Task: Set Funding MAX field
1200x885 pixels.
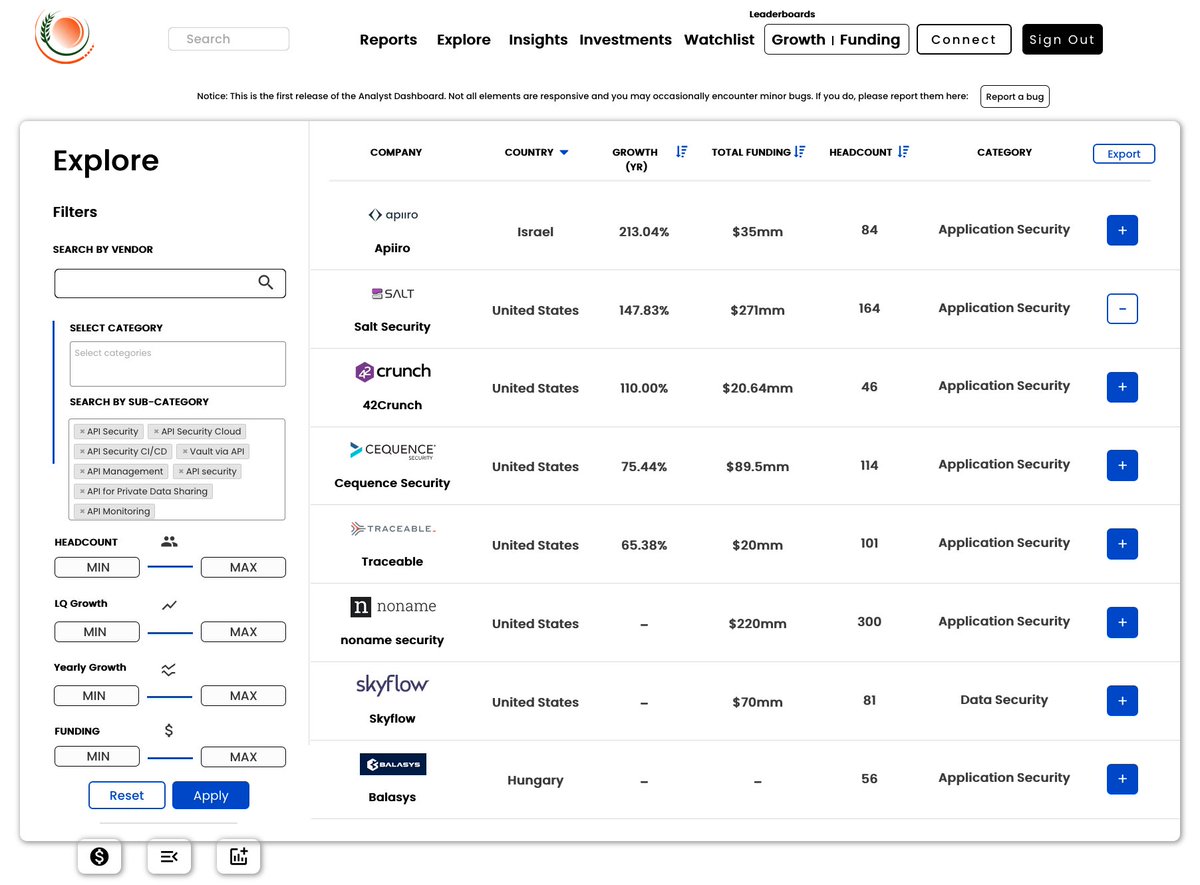Action: pos(243,757)
